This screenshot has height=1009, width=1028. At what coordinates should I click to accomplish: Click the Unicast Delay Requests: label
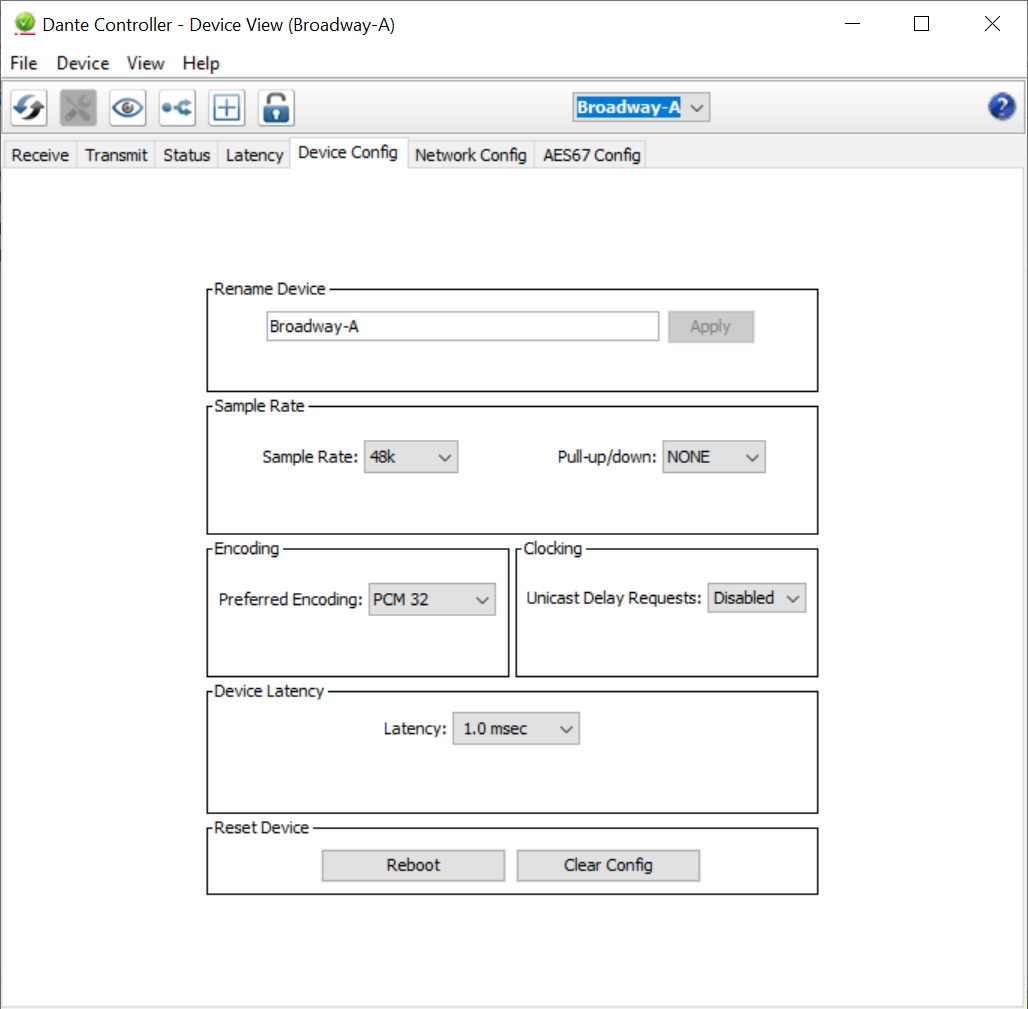(x=614, y=598)
